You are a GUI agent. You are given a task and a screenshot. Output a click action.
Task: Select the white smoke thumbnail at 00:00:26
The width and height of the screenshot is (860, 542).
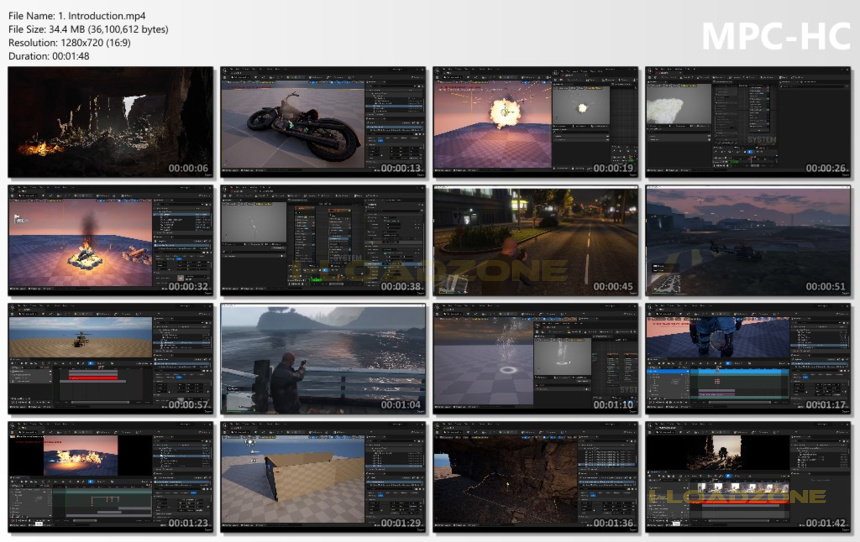pos(748,122)
